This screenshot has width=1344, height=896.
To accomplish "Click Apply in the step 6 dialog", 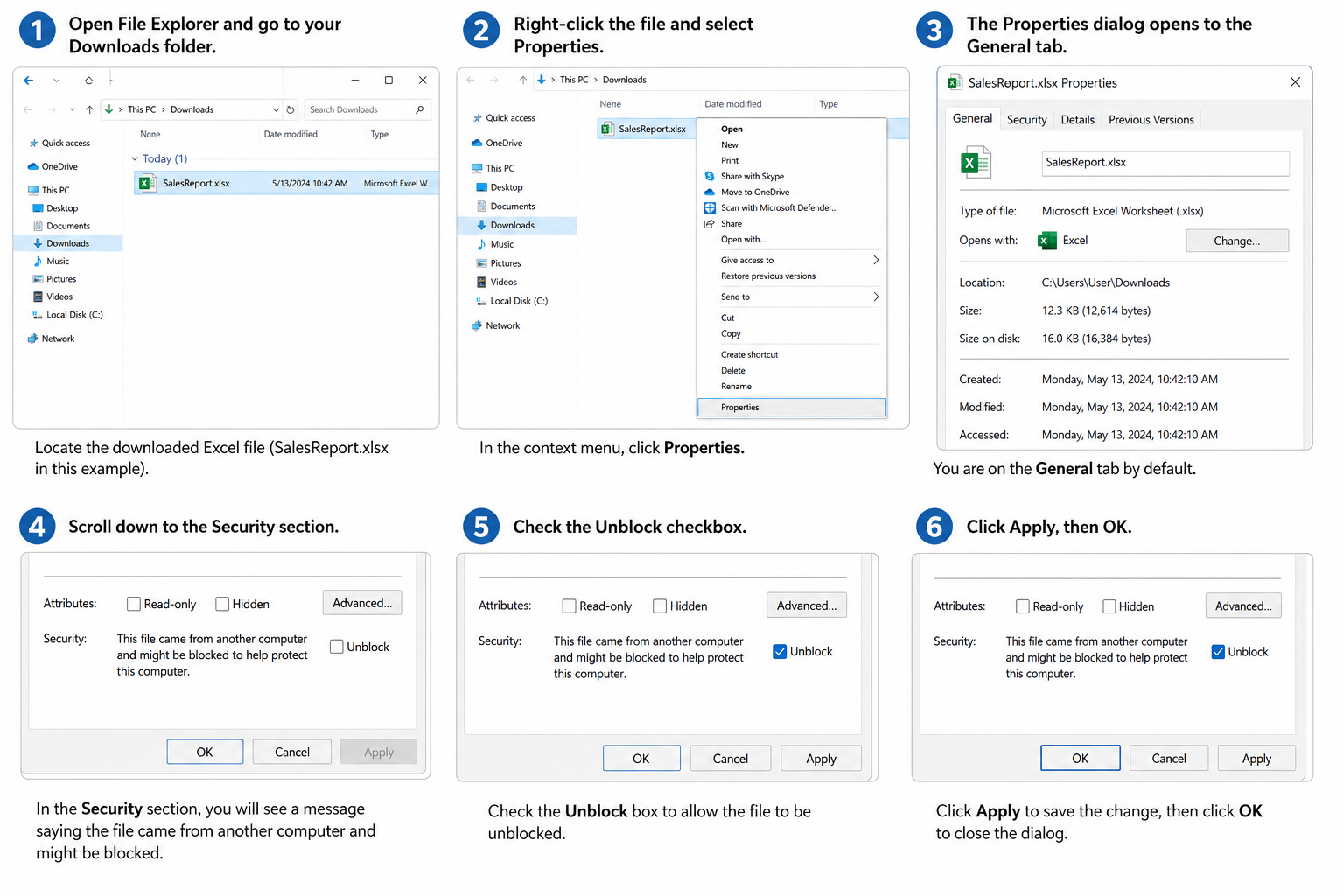I will click(1256, 759).
